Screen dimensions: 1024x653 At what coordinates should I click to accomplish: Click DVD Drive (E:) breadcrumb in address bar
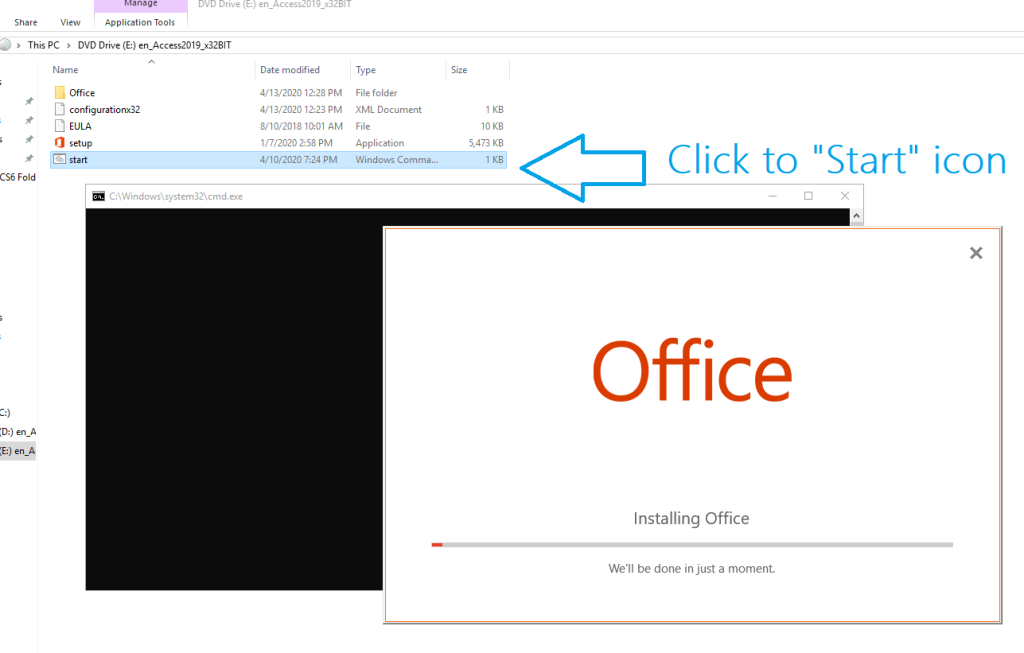[x=154, y=45]
